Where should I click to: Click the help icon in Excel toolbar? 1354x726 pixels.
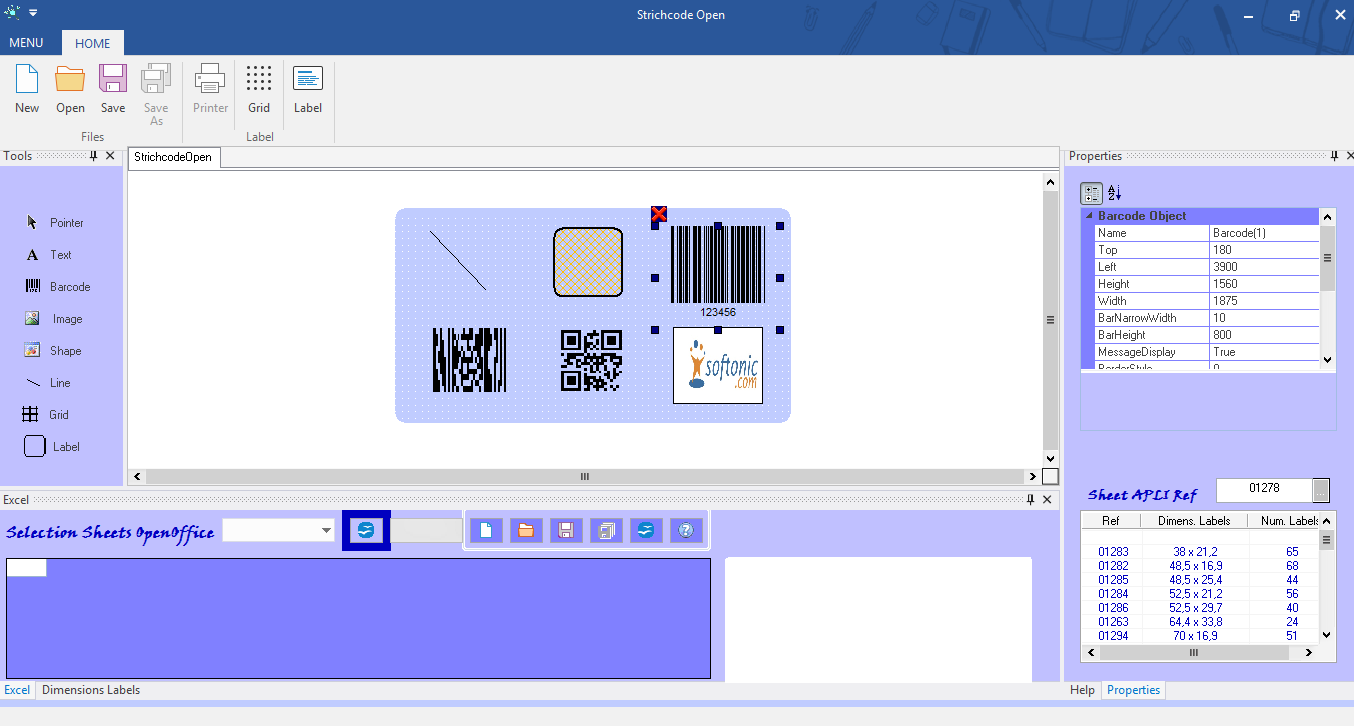click(x=685, y=531)
